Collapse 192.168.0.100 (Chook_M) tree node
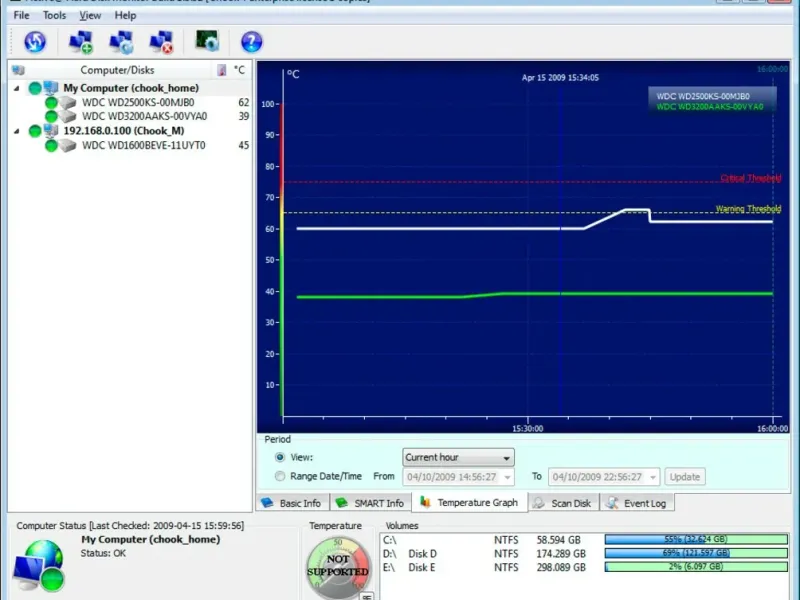The width and height of the screenshot is (800, 600). (17, 131)
